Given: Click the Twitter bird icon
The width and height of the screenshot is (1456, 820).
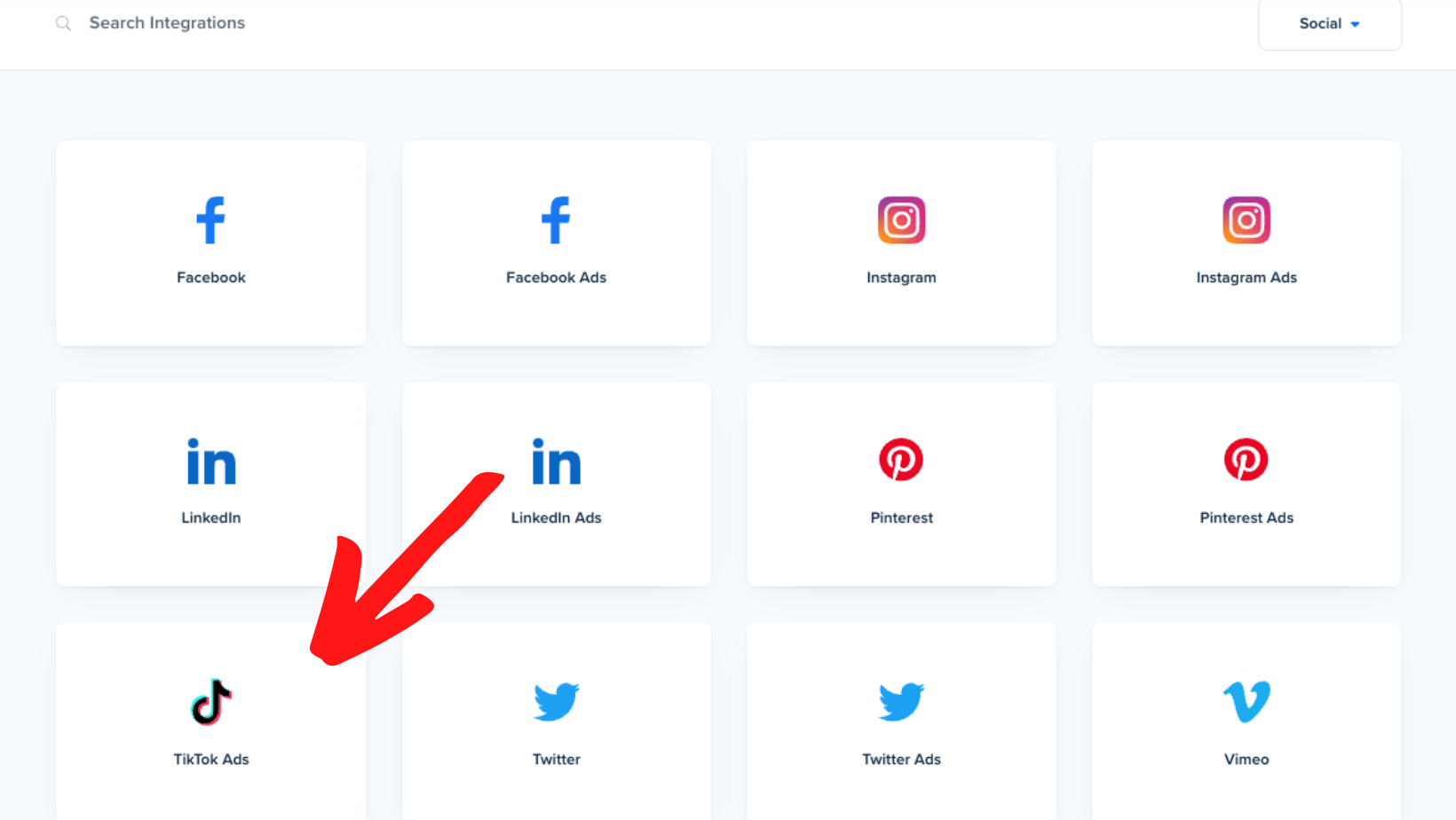Looking at the screenshot, I should click(557, 702).
